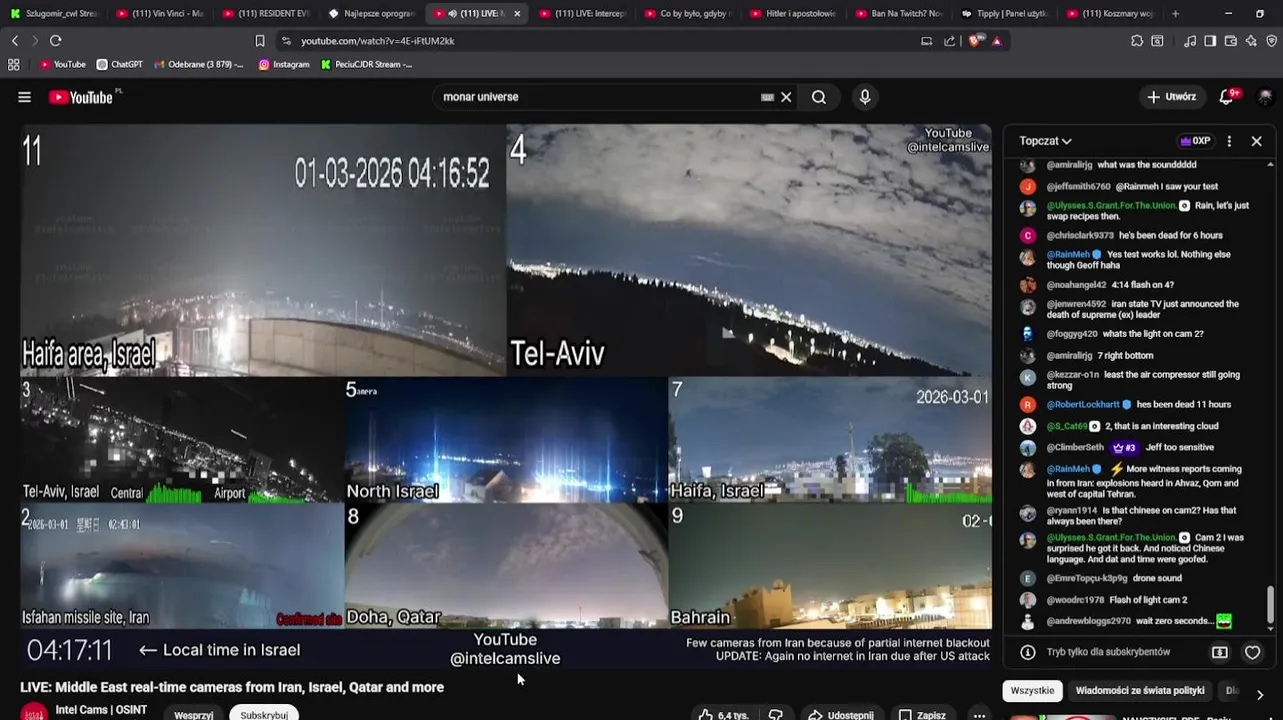Open the 0XP channel points badge
Screen dimensions: 1283x720
pyautogui.click(x=1195, y=141)
